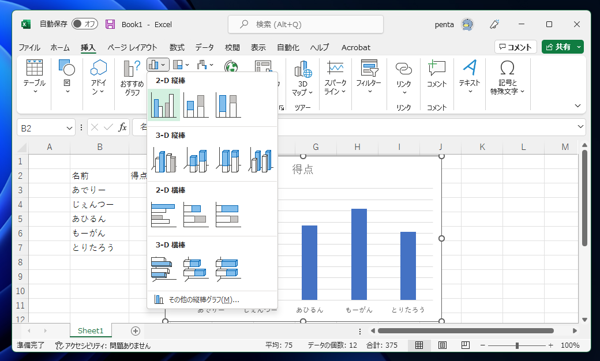600x361 pixels.
Task: Open the テキスト (Text) ribbon button
Action: 470,77
